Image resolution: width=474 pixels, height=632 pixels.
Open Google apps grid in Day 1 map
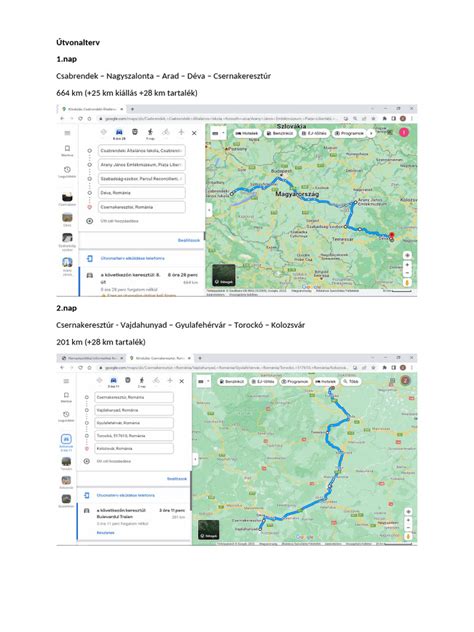tap(390, 132)
